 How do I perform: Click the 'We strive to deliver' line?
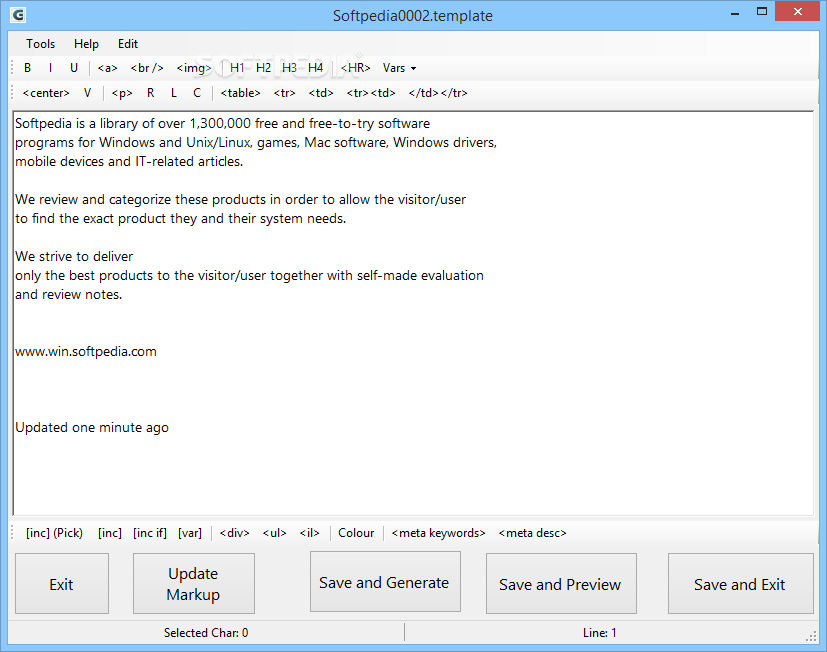click(x=74, y=256)
